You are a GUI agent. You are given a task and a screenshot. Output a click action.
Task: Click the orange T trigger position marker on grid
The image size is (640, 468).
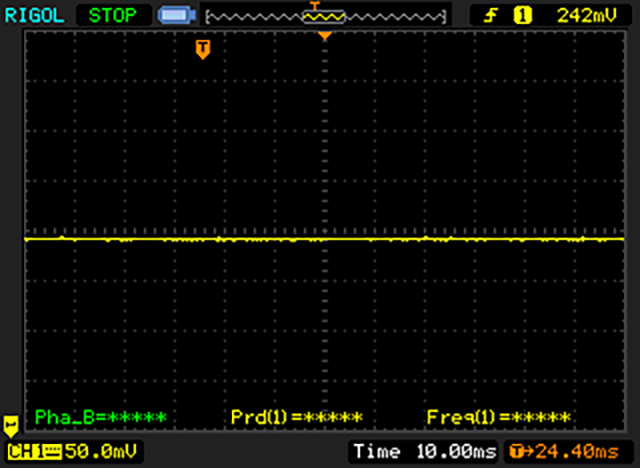(x=203, y=49)
